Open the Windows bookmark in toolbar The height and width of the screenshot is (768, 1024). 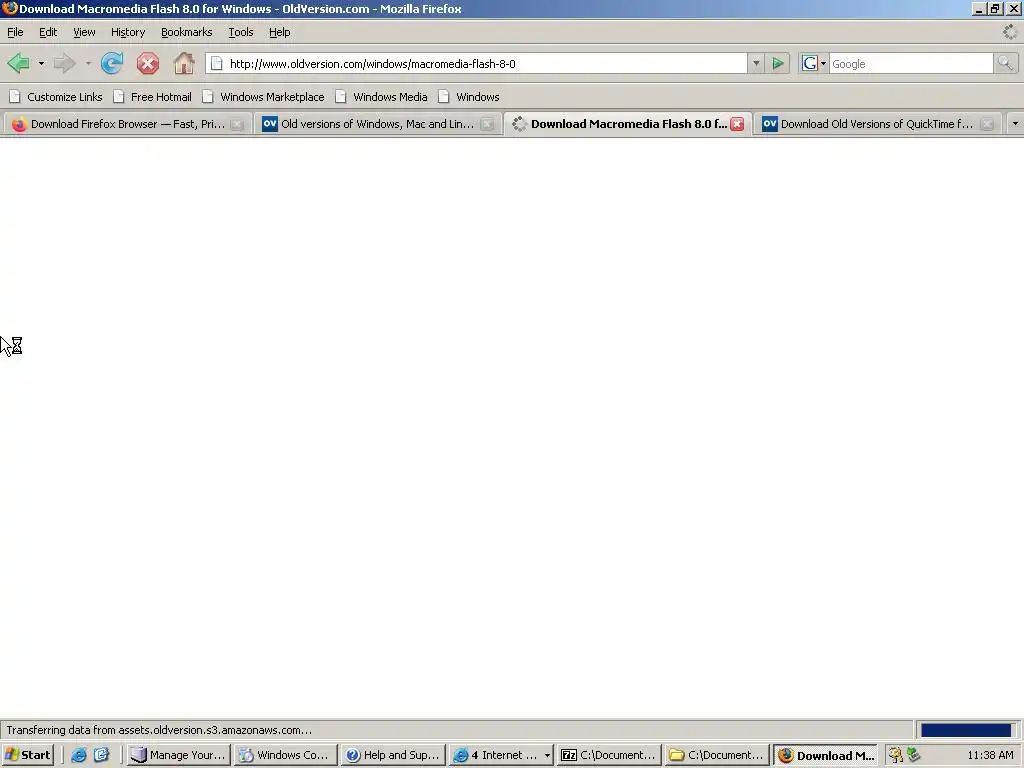tap(469, 97)
